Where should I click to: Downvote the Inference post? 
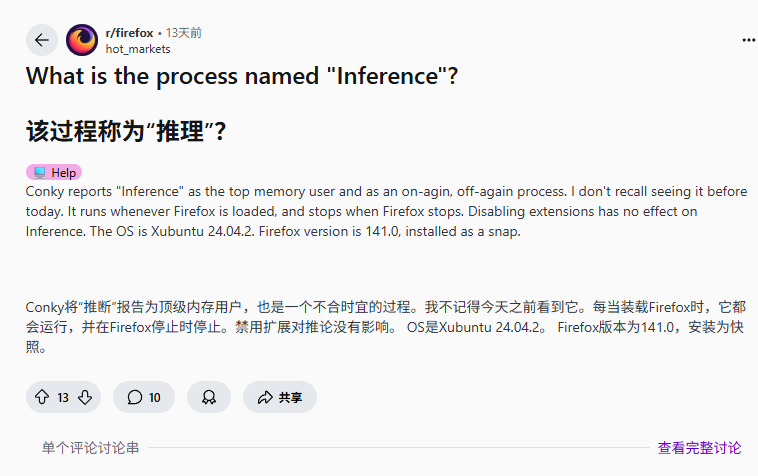click(85, 397)
